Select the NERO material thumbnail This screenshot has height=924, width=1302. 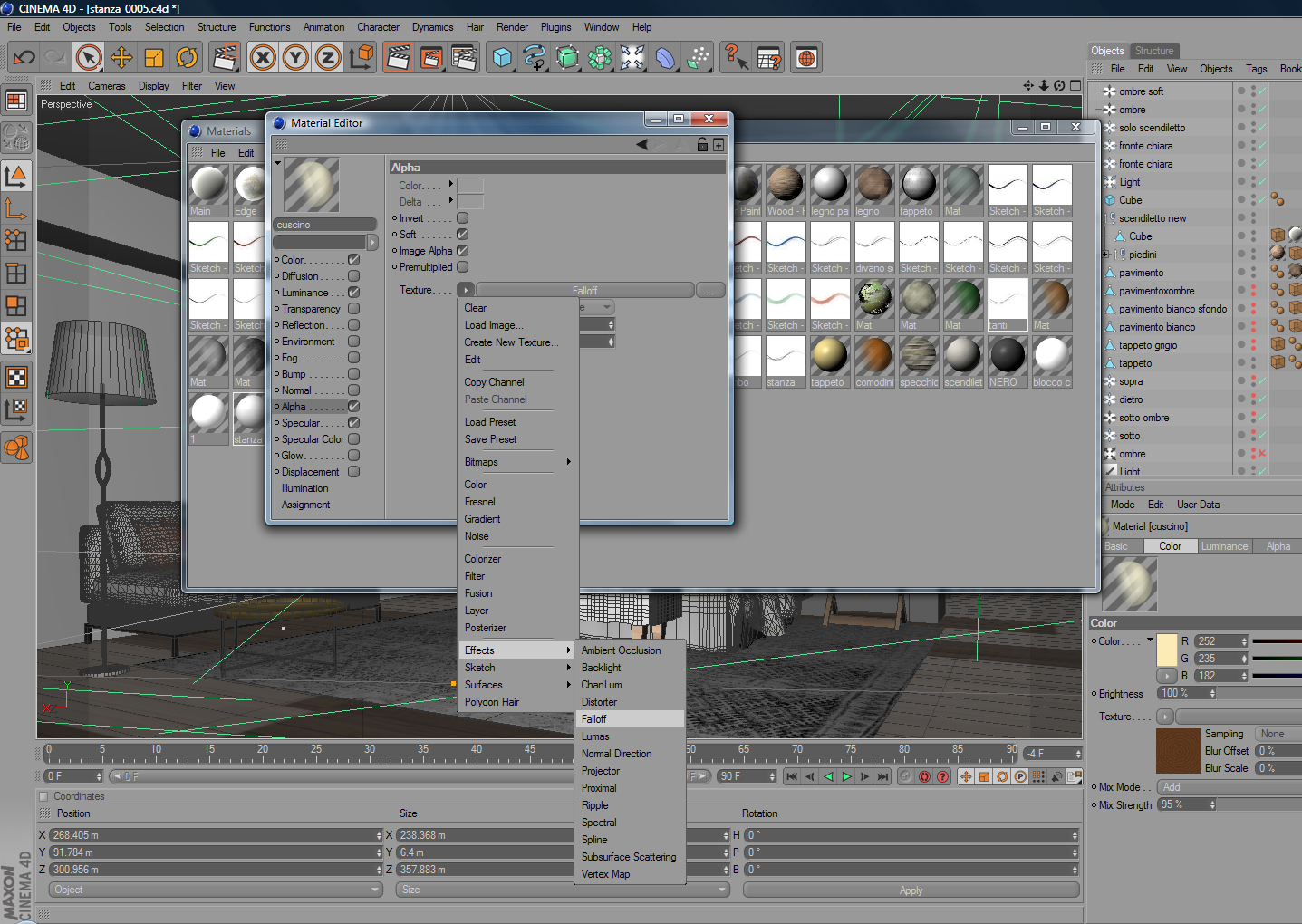pyautogui.click(x=1007, y=357)
